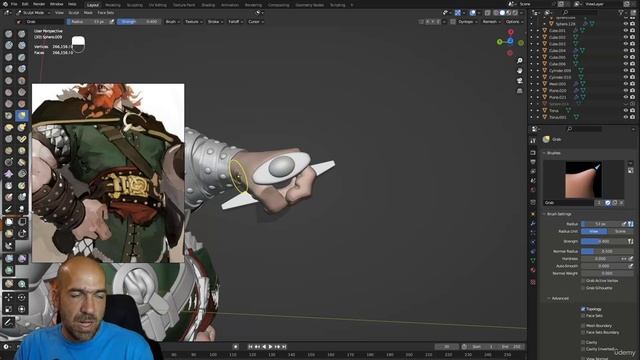Set Radius Unit to View
The height and width of the screenshot is (360, 640).
[x=594, y=231]
